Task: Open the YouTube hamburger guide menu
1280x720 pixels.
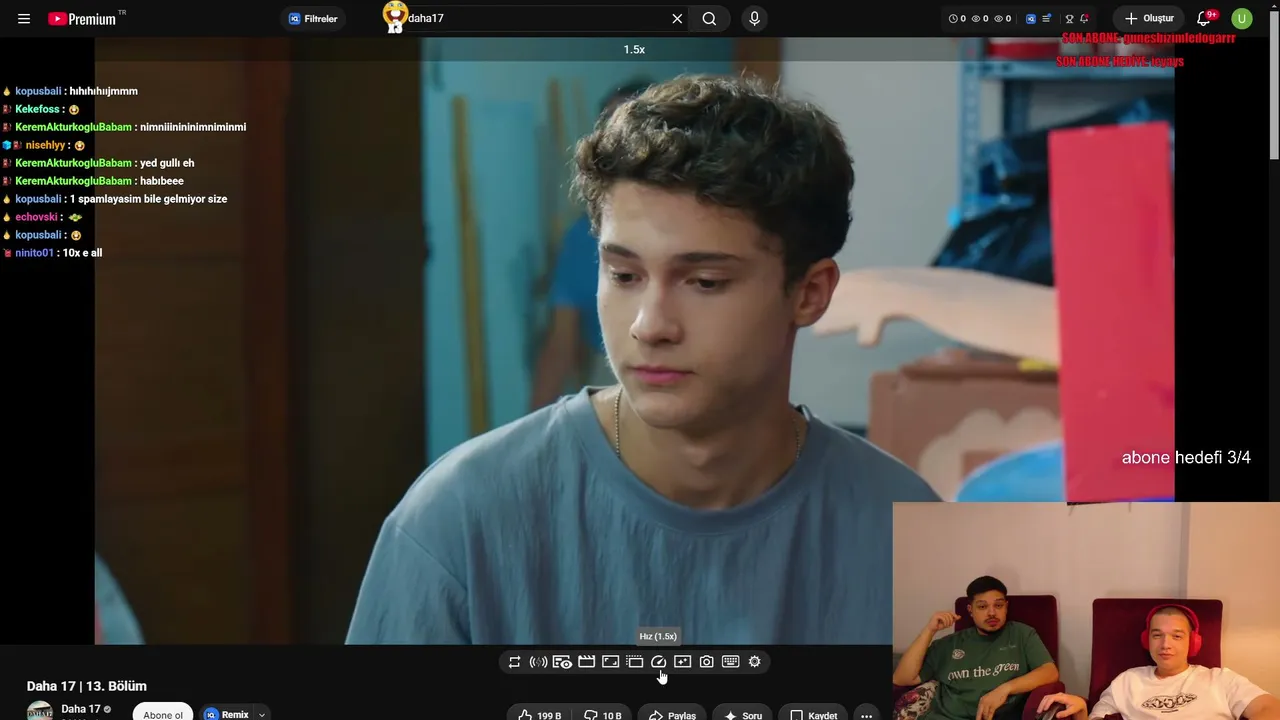Action: click(x=24, y=19)
